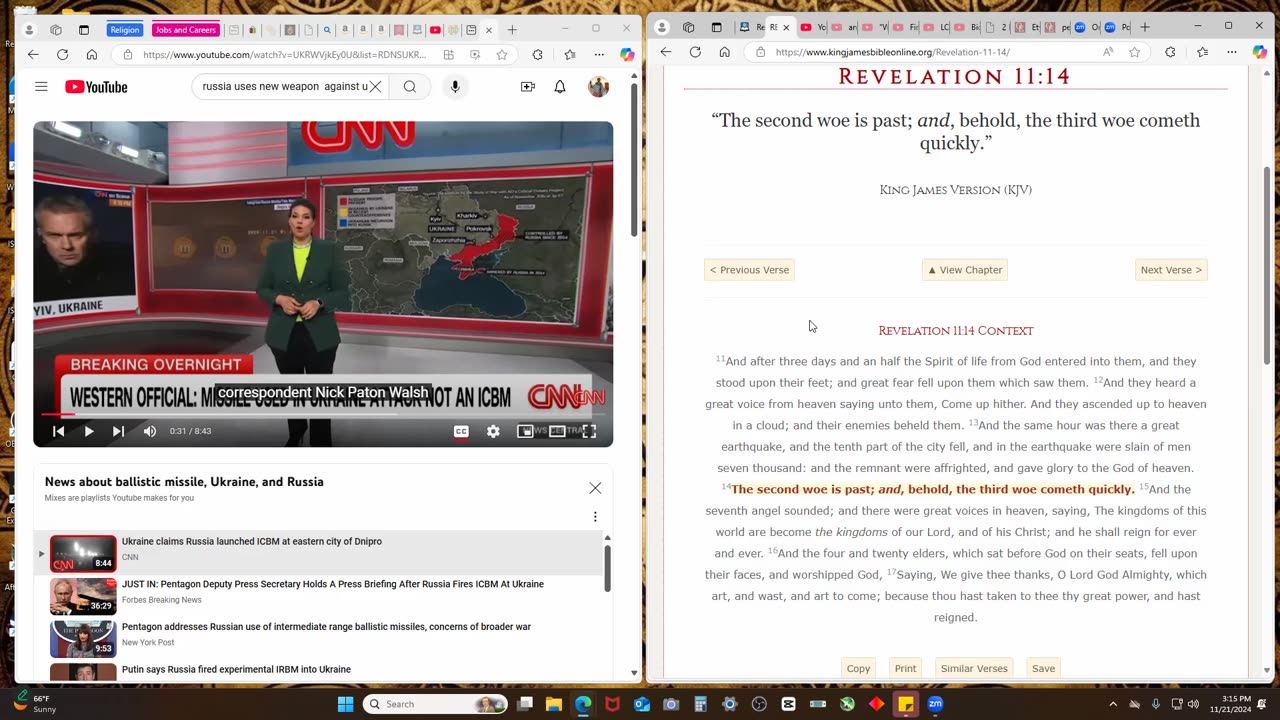Open tab actions menu in YouTube window
The height and width of the screenshot is (720, 1280).
pyautogui.click(x=84, y=30)
